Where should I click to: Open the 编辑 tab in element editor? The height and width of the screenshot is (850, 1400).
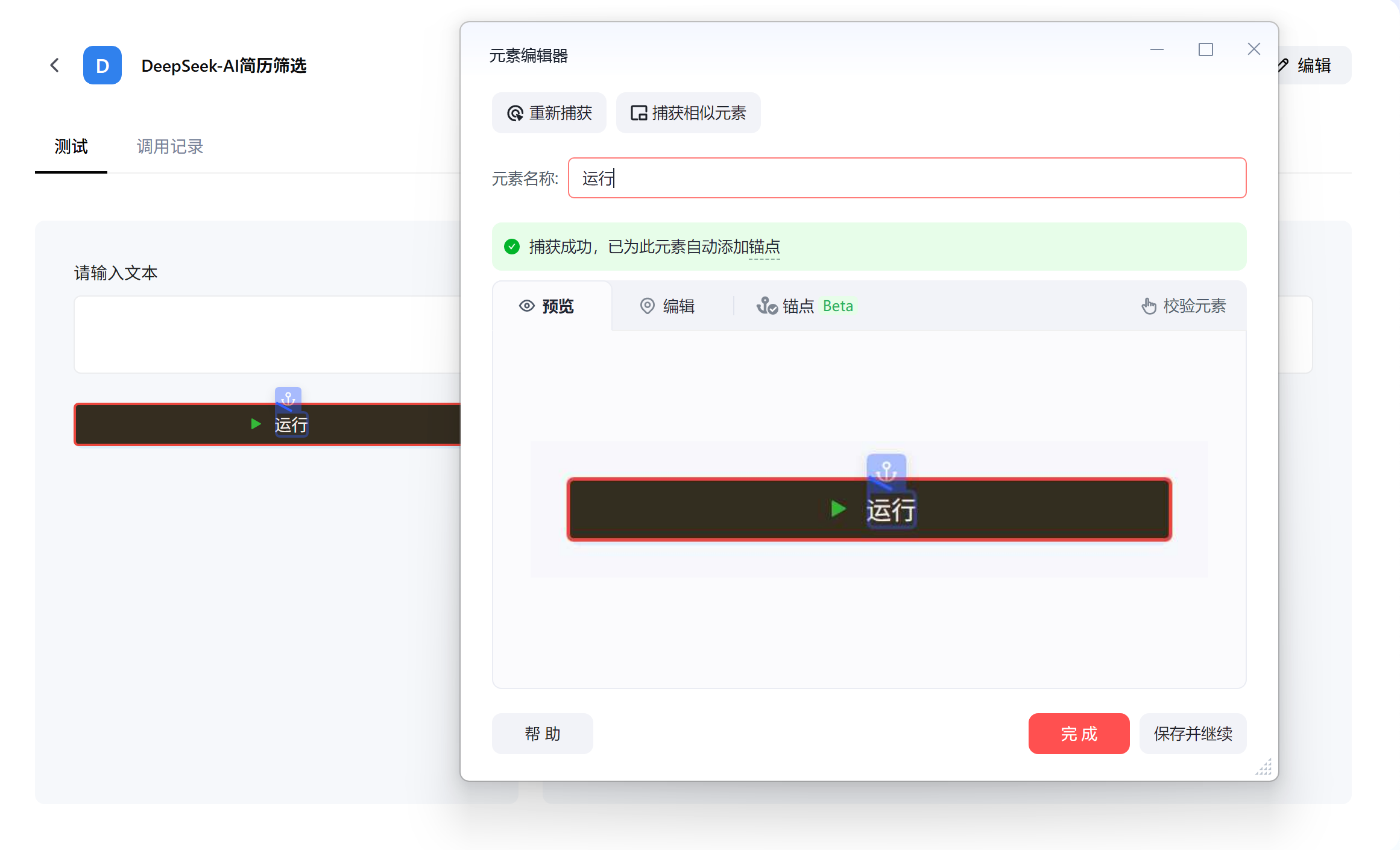point(667,306)
